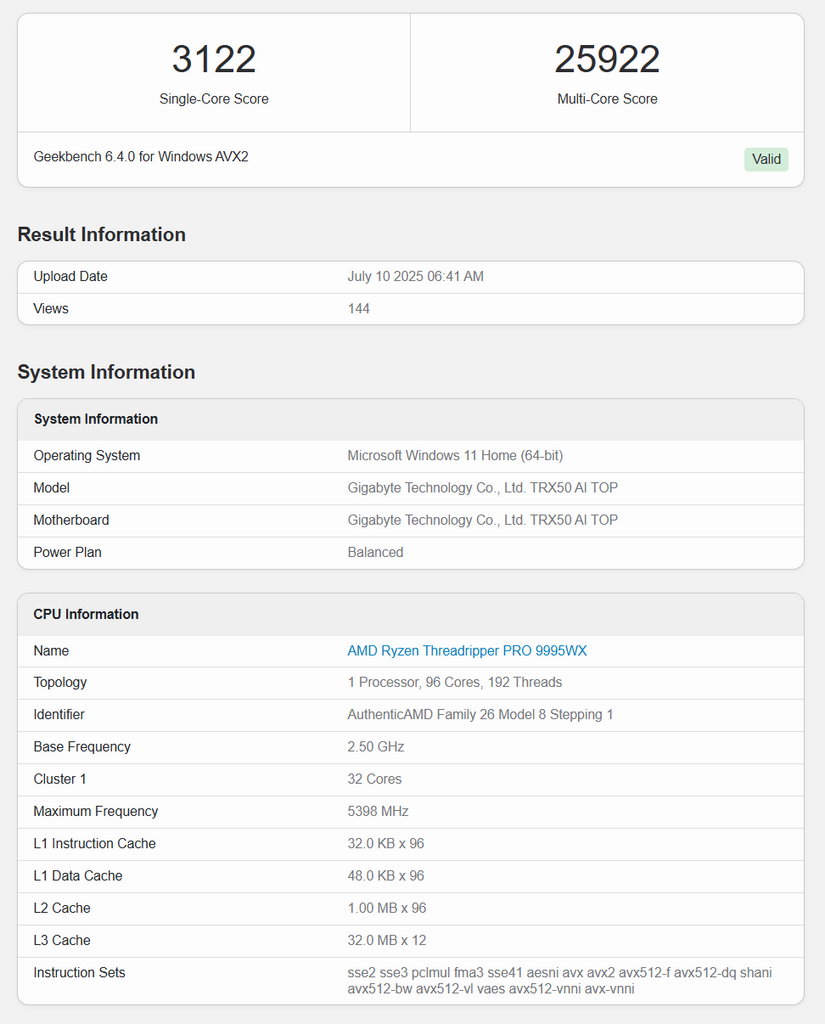Click the 3122 single-core score number

pyautogui.click(x=214, y=59)
